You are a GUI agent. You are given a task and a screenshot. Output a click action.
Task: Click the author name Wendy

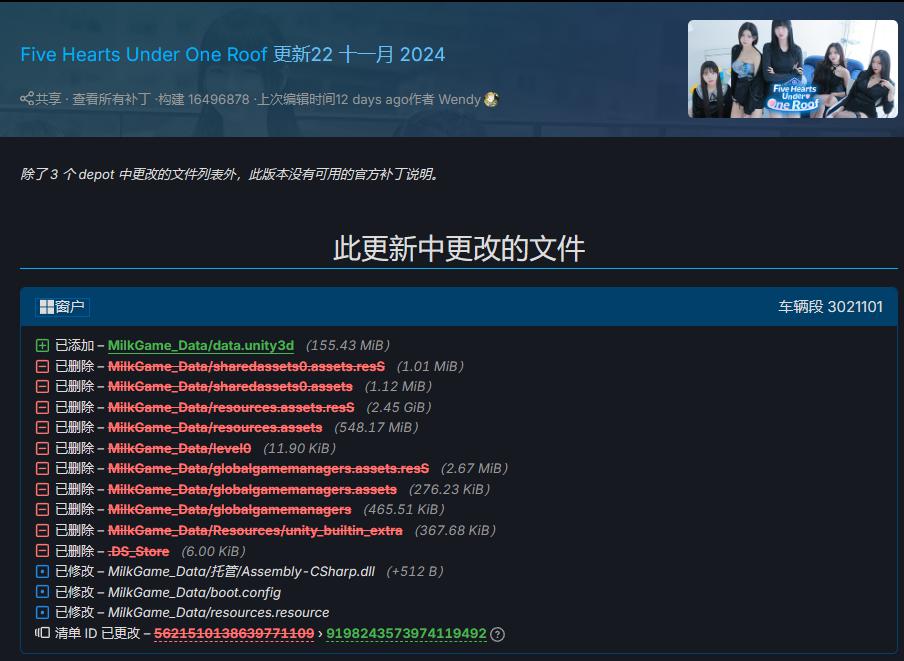pos(459,99)
